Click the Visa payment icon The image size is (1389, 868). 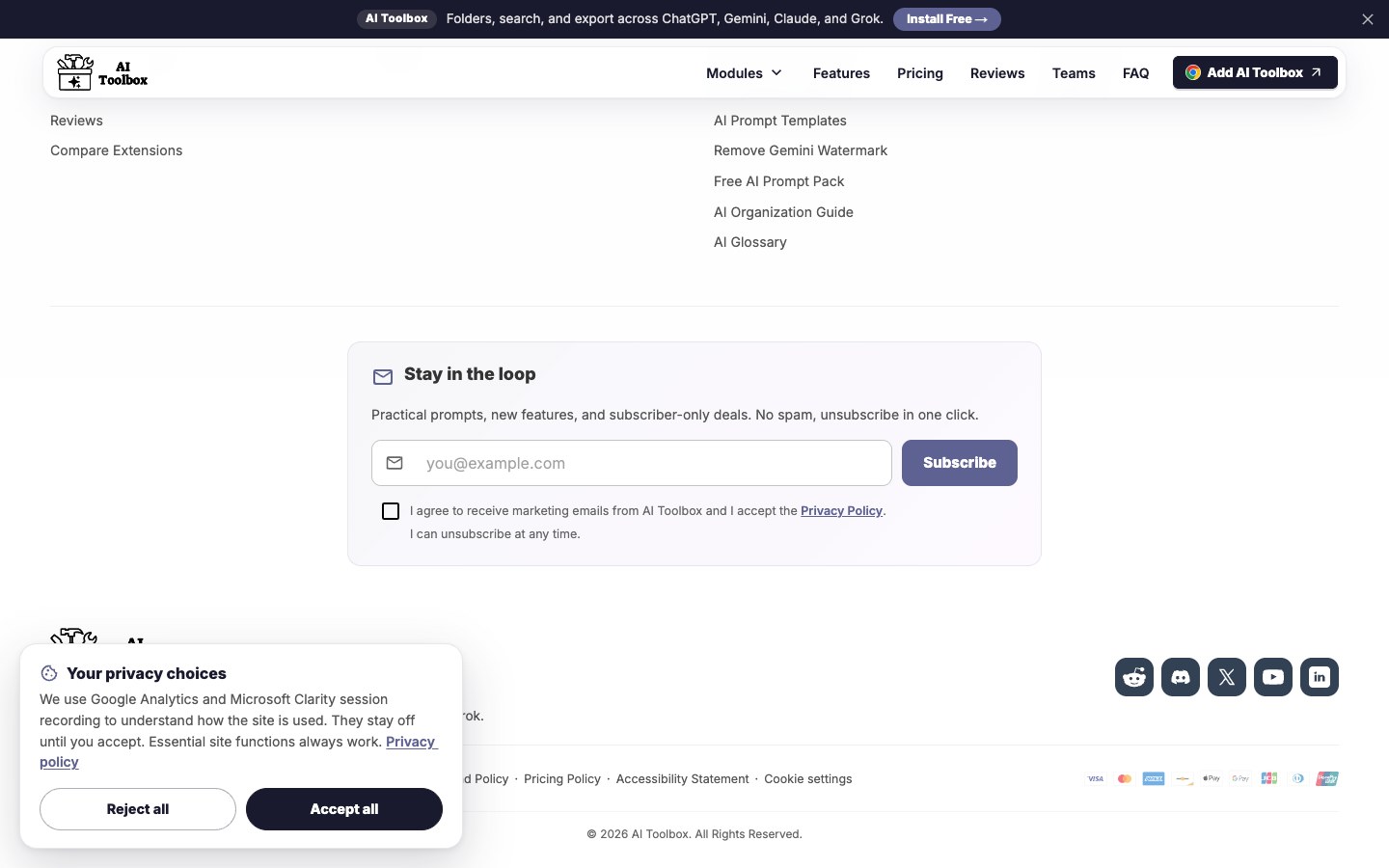point(1096,778)
